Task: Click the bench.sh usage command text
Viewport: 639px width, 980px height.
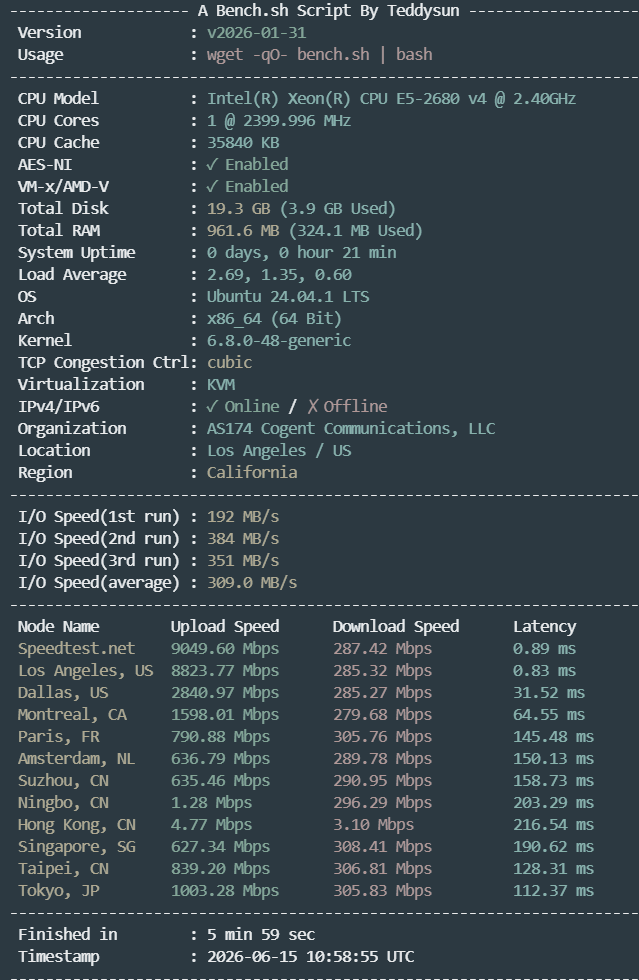Action: (x=320, y=54)
